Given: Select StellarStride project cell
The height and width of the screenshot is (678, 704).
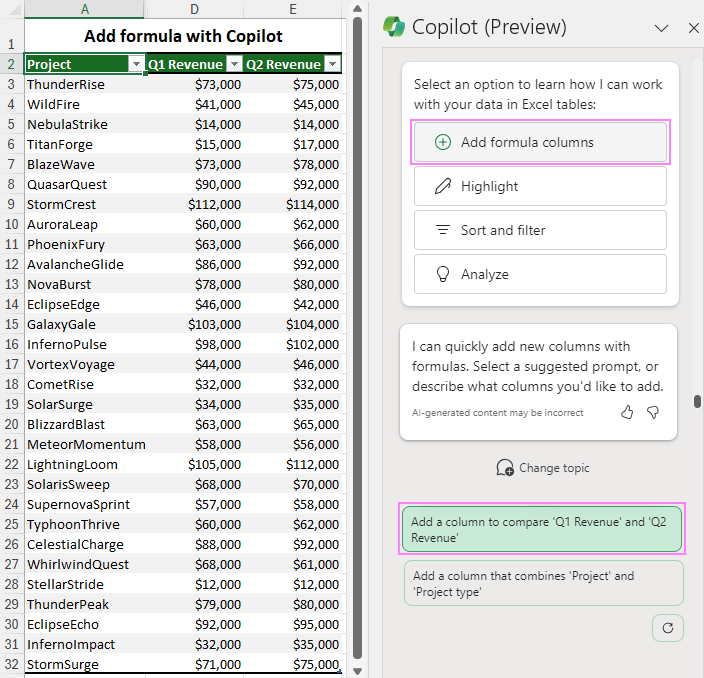Looking at the screenshot, I should click(x=85, y=584).
